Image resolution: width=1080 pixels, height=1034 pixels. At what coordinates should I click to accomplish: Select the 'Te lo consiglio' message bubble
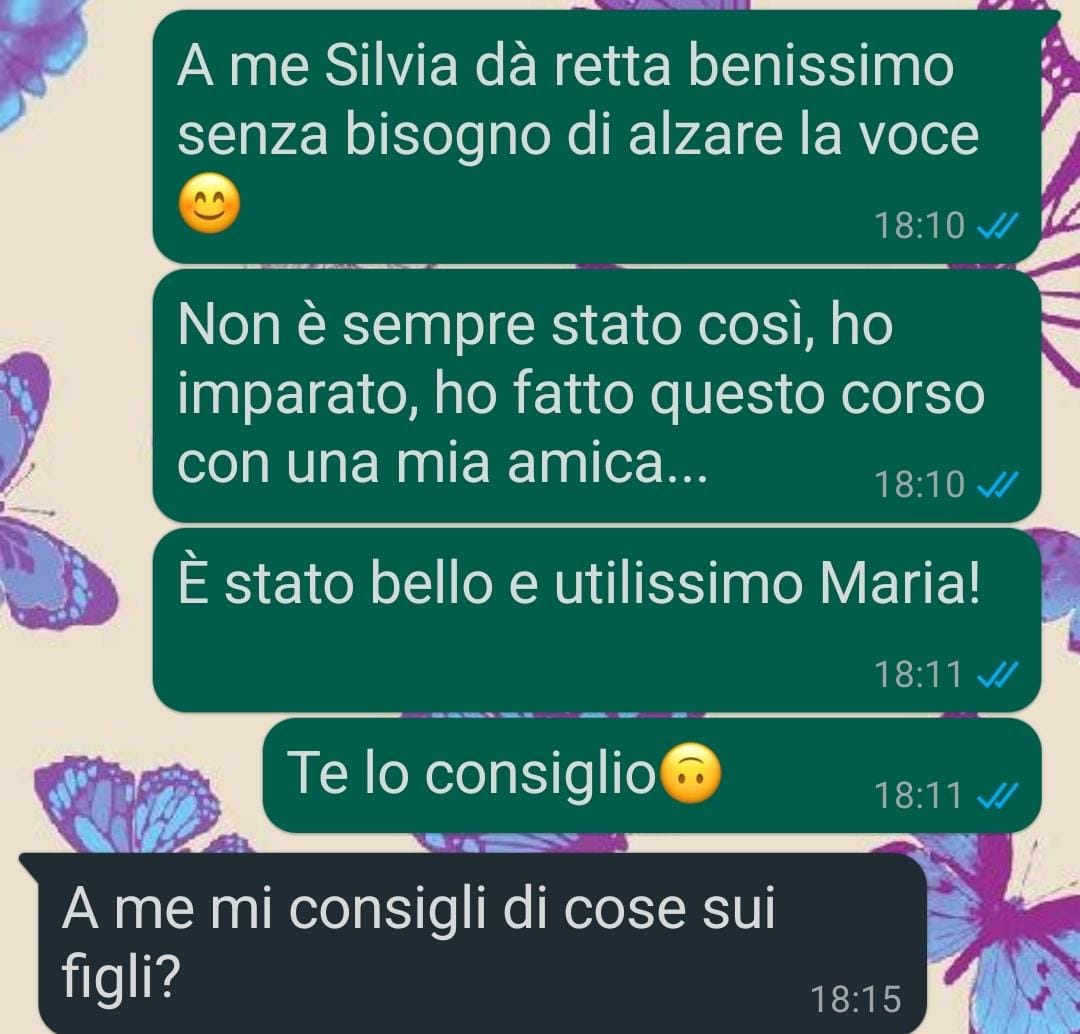(x=652, y=775)
